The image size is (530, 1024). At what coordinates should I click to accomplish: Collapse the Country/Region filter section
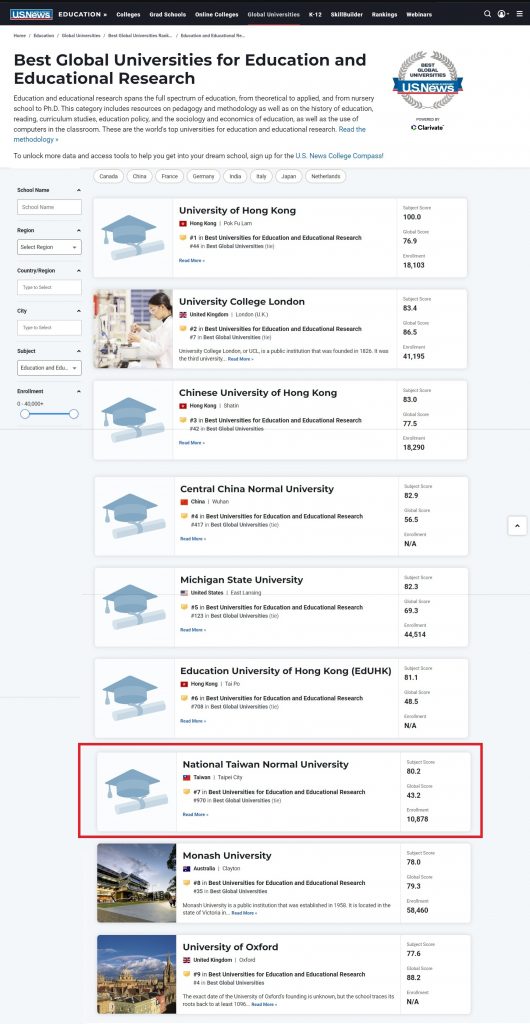(79, 270)
